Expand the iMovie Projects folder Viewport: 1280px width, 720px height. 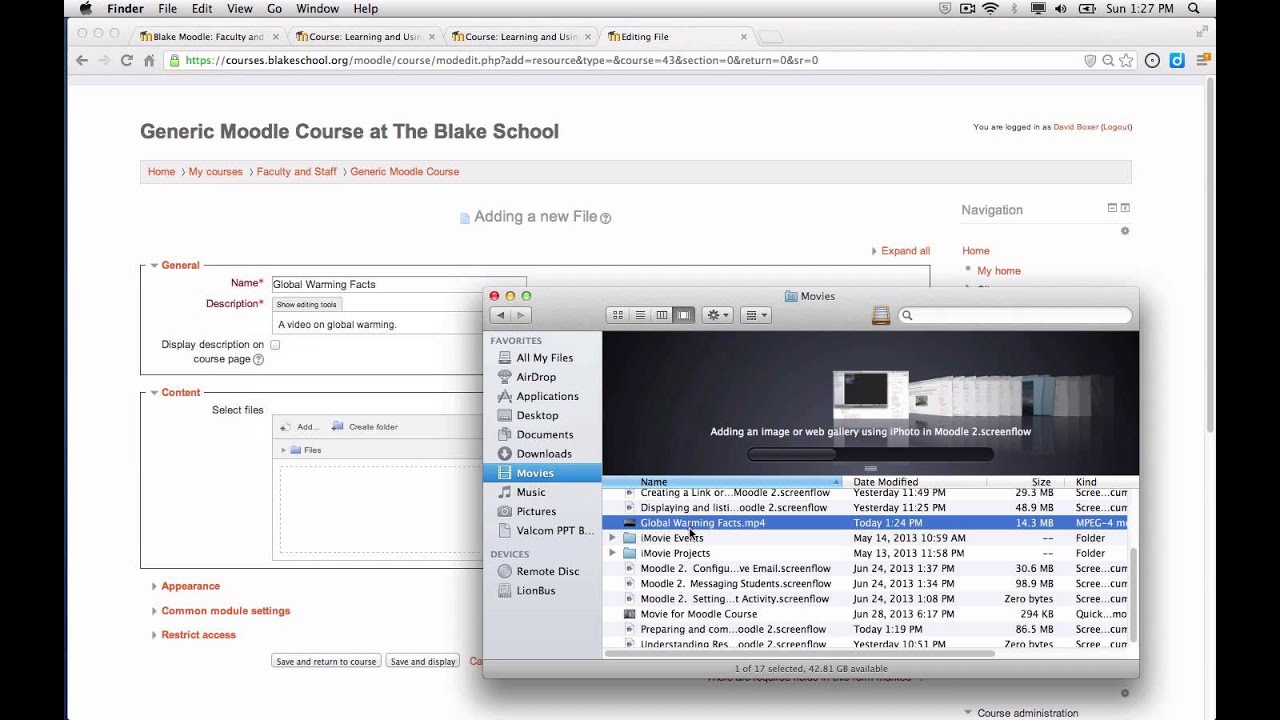[612, 553]
